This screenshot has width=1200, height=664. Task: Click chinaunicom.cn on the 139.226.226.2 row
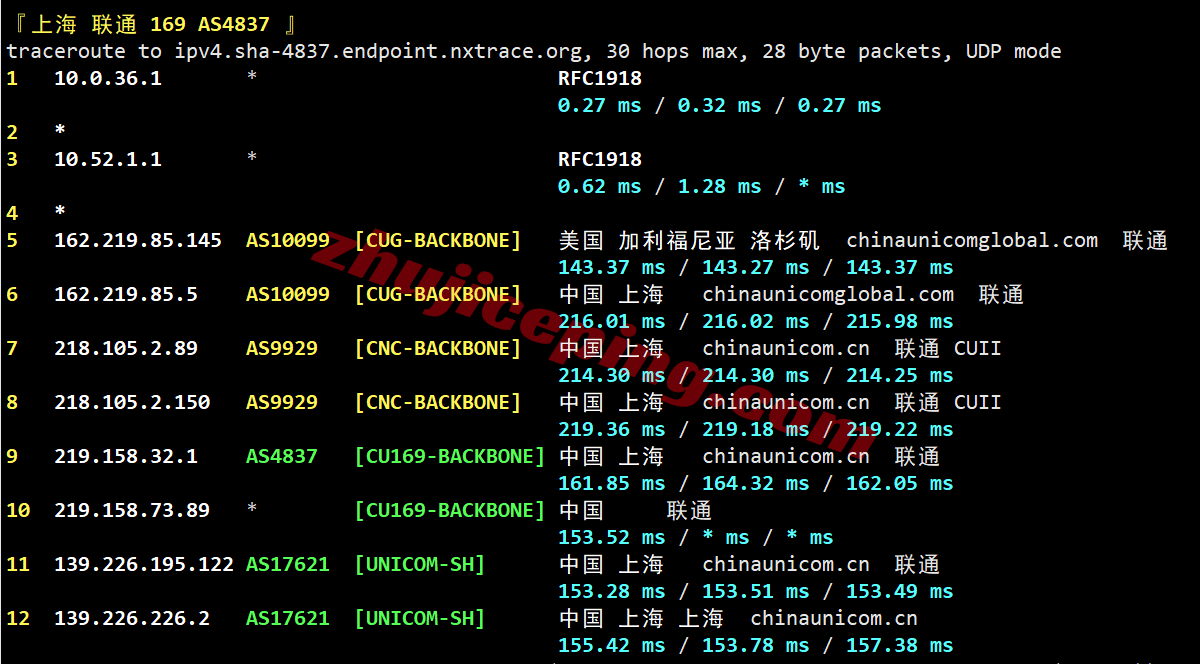[x=834, y=618]
